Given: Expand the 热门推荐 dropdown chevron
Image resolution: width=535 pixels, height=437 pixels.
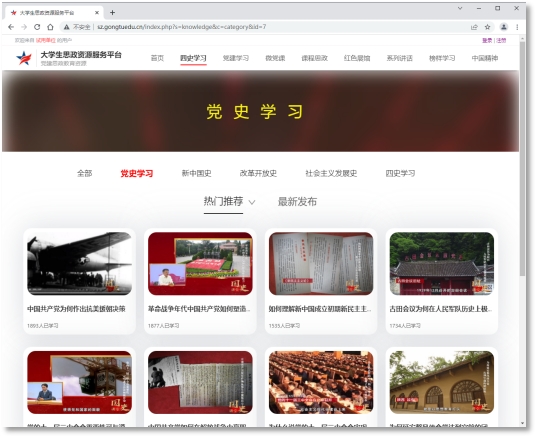Looking at the screenshot, I should point(252,202).
